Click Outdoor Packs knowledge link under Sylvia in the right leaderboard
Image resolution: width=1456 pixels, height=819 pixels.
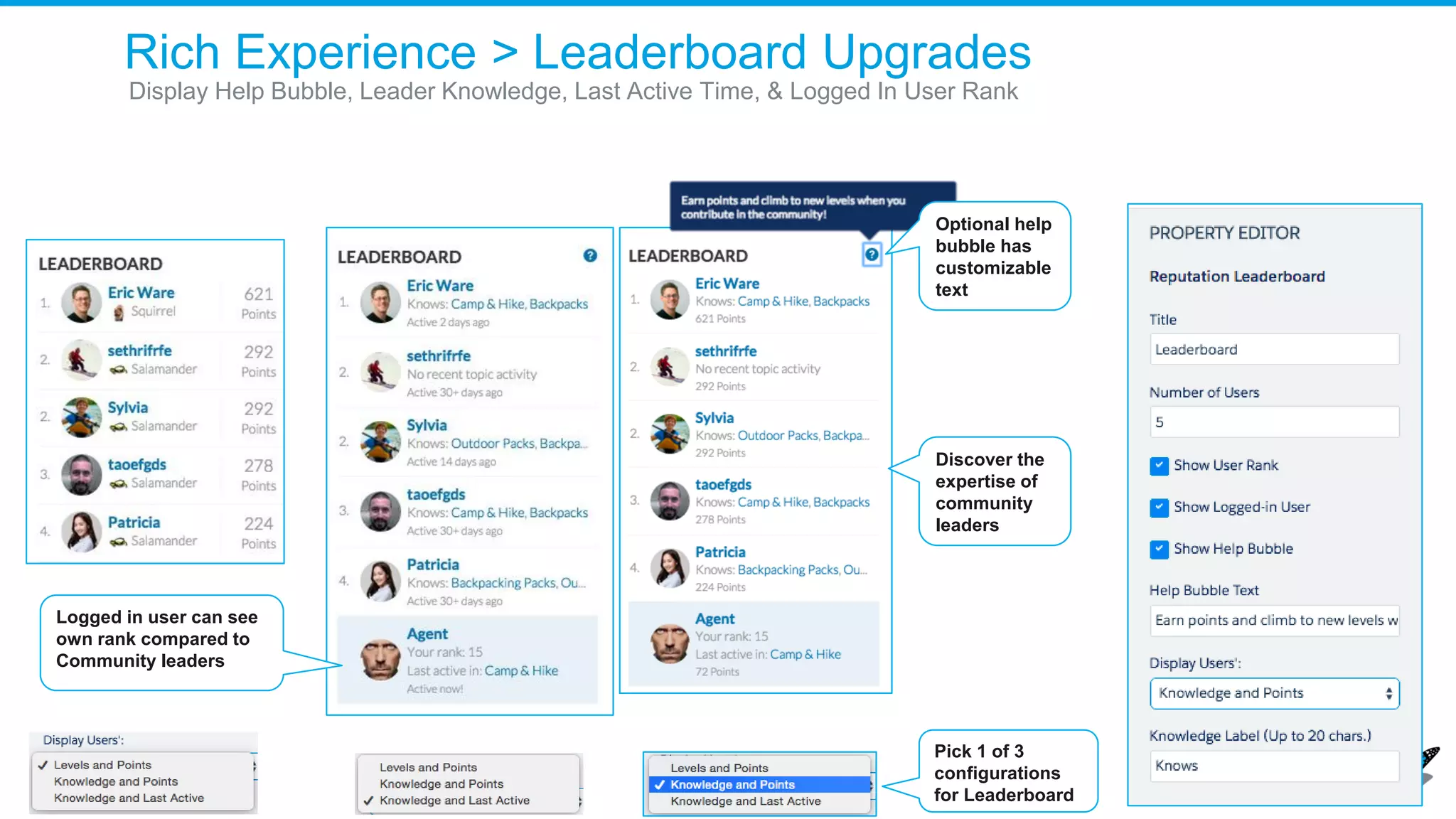tap(778, 436)
